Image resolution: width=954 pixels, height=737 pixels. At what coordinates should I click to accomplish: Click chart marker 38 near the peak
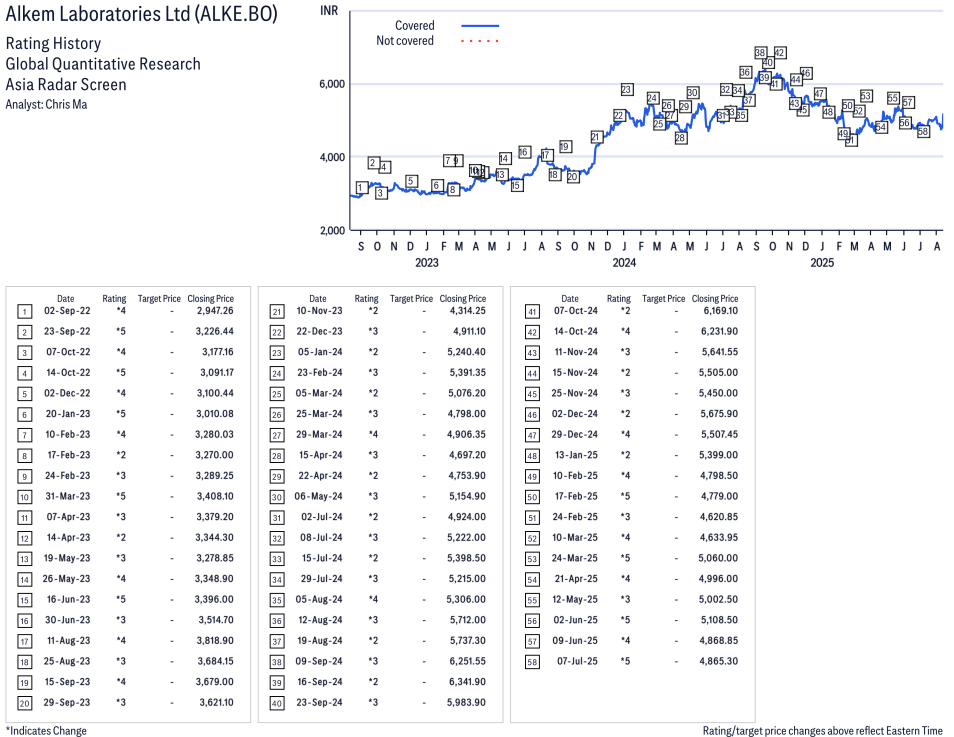760,53
